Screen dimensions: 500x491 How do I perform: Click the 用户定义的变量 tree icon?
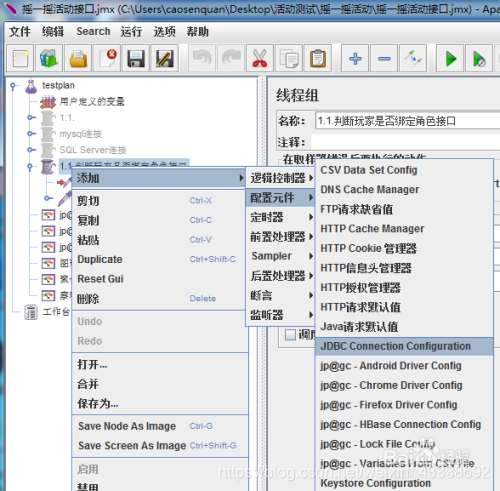coord(48,102)
